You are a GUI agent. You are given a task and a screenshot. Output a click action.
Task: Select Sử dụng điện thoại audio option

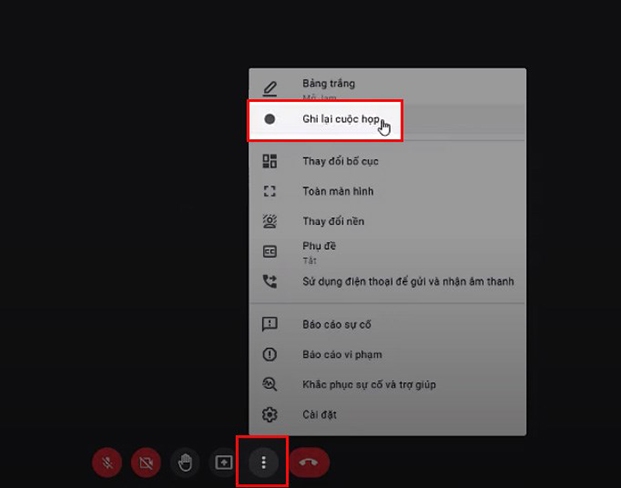click(x=407, y=282)
